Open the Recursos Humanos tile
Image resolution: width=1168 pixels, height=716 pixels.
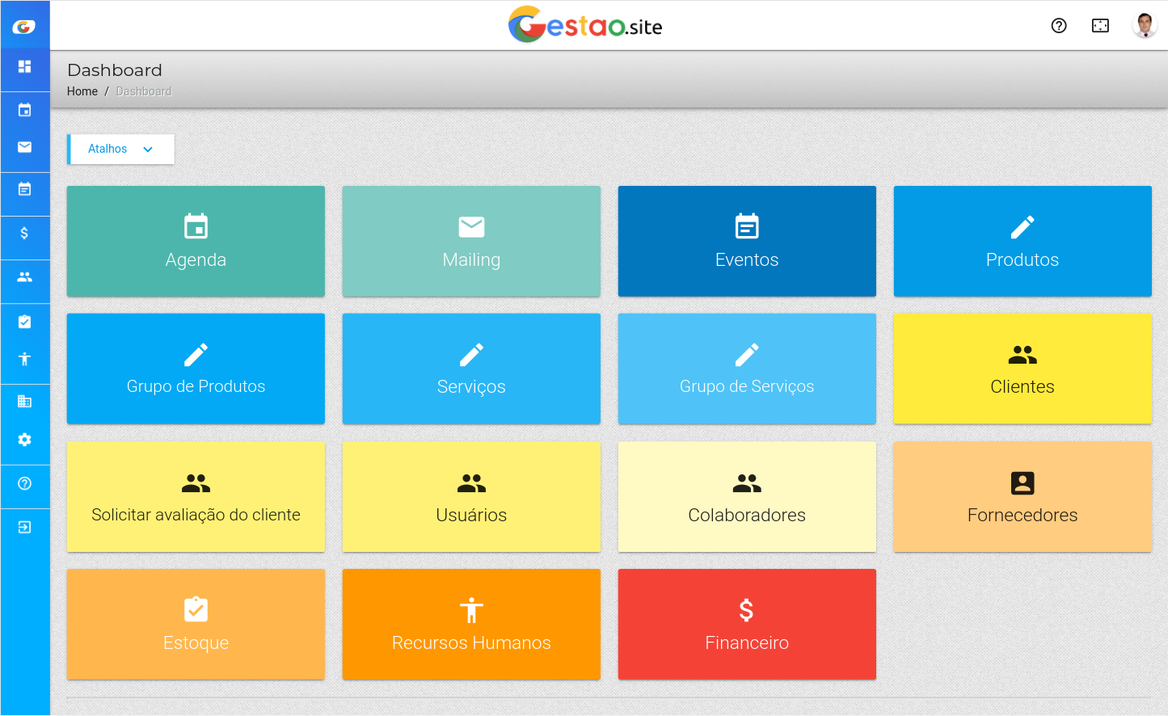click(x=471, y=624)
